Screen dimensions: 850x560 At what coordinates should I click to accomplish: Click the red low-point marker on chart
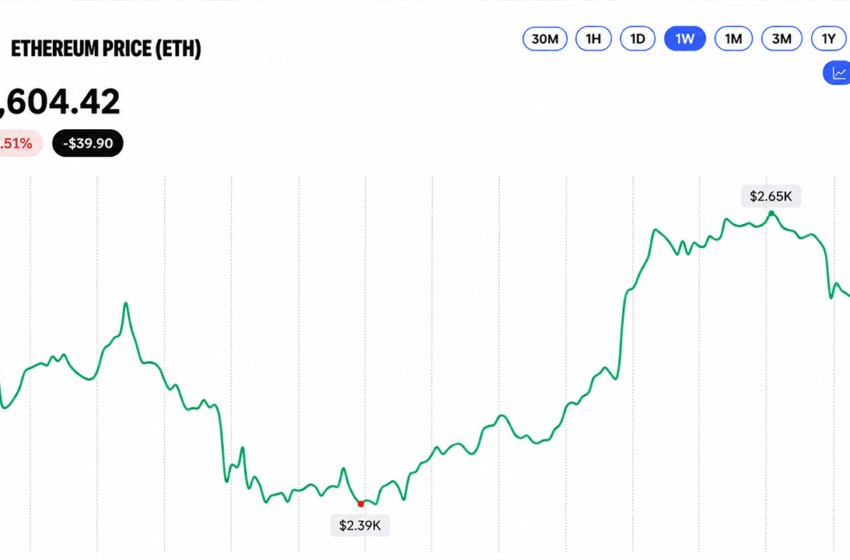click(361, 504)
